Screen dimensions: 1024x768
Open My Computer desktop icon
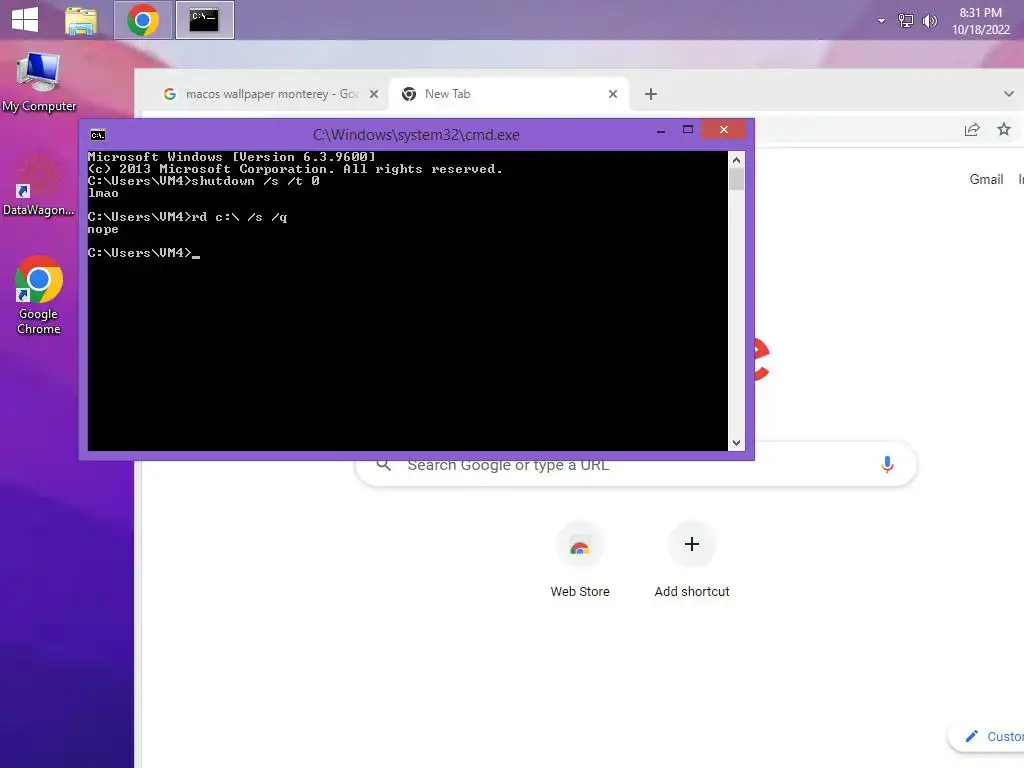(39, 82)
